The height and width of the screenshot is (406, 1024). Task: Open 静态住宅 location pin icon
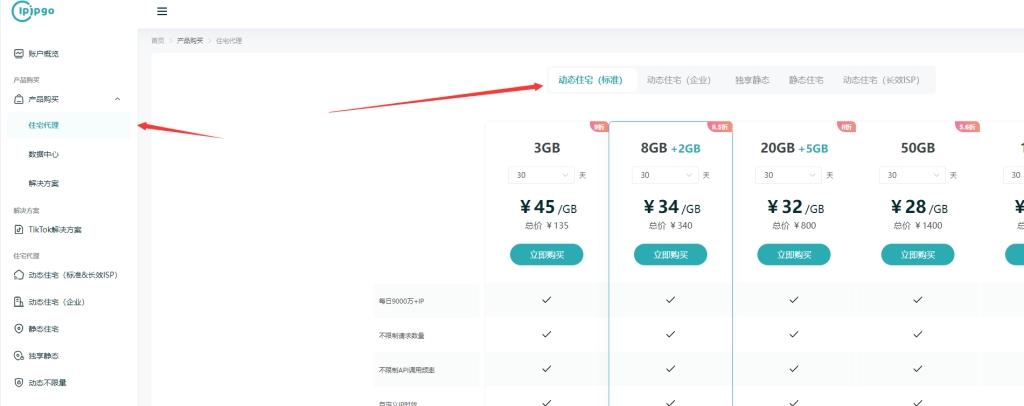[18, 329]
